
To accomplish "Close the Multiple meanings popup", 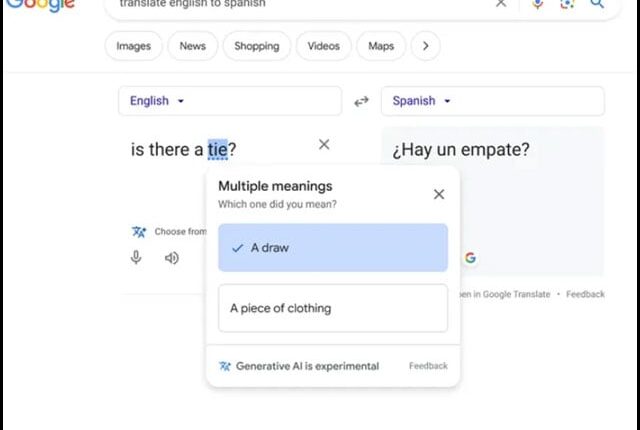I will [439, 194].
